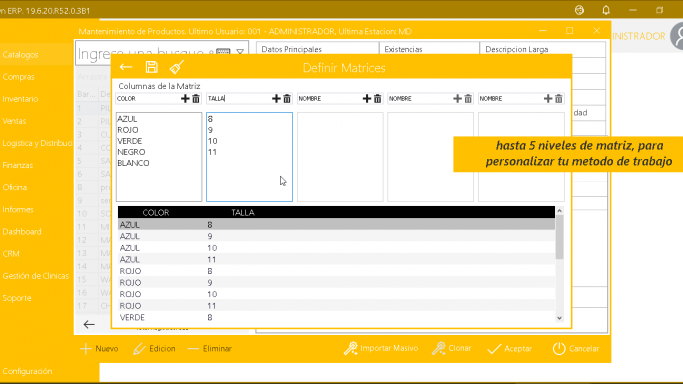Click the Aceptar button

coord(510,349)
